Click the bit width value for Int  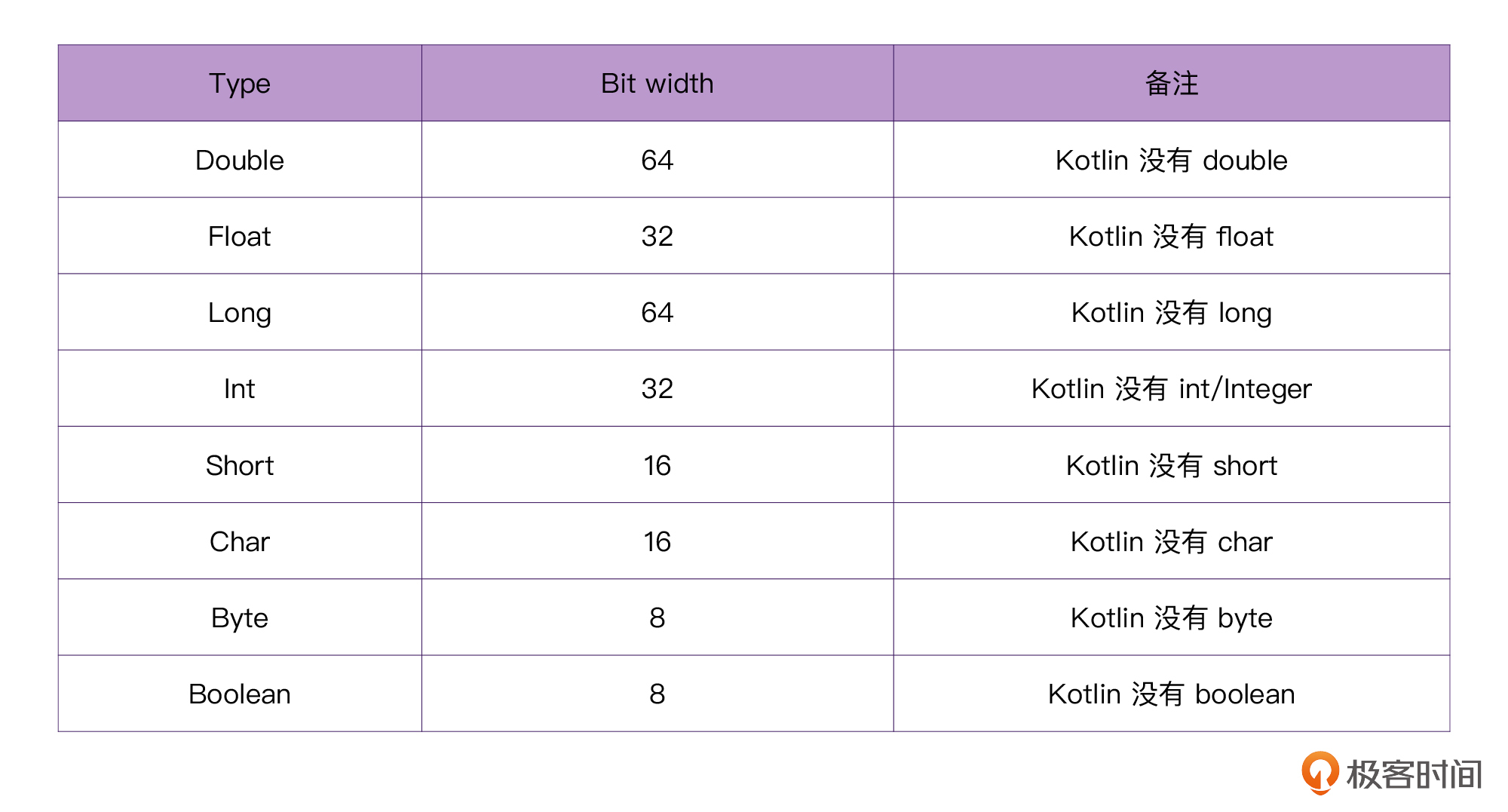pyautogui.click(x=657, y=389)
